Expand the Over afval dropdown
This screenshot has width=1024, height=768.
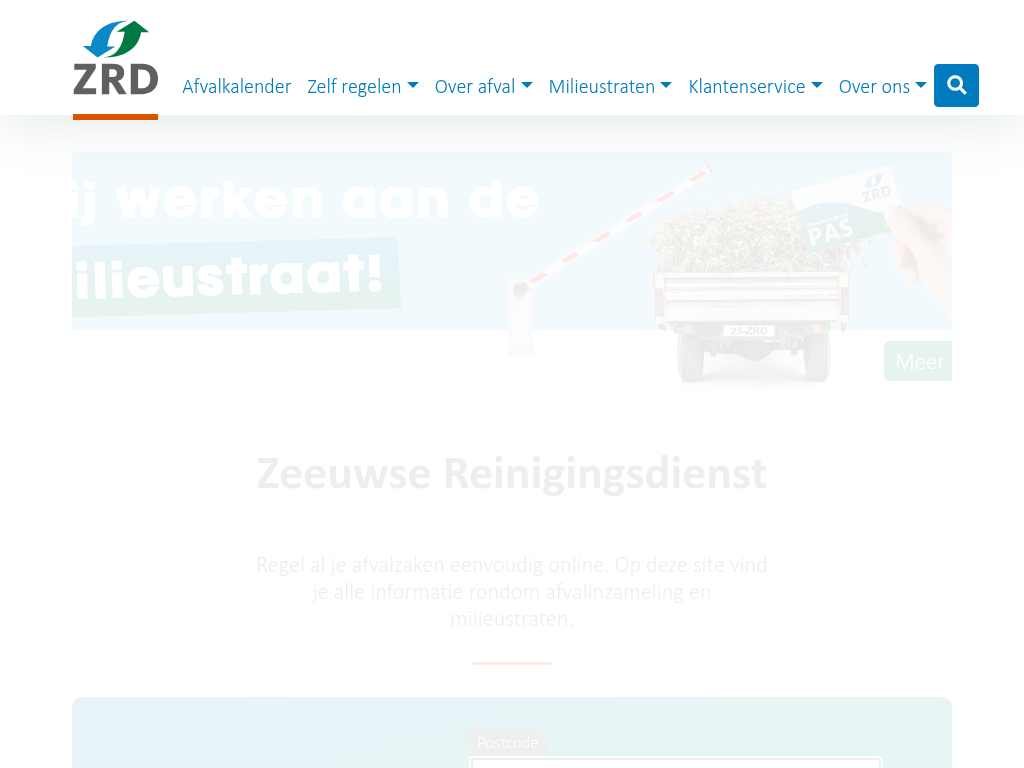coord(483,86)
